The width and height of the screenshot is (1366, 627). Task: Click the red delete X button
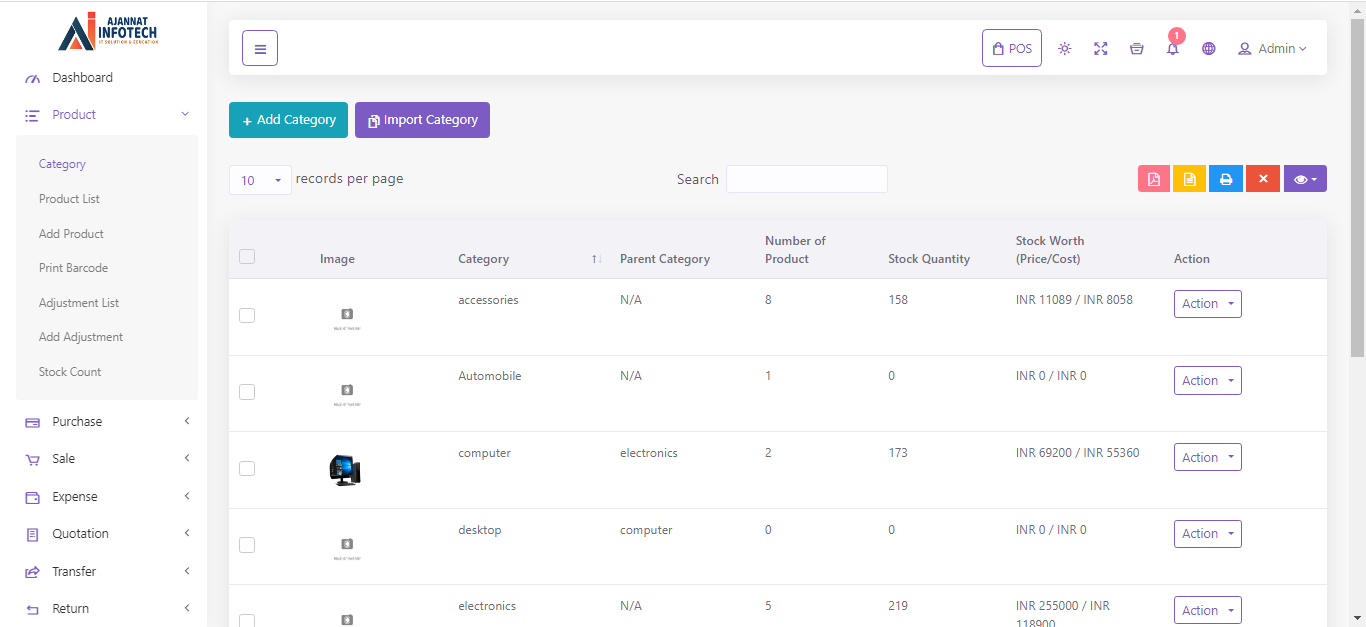1262,179
